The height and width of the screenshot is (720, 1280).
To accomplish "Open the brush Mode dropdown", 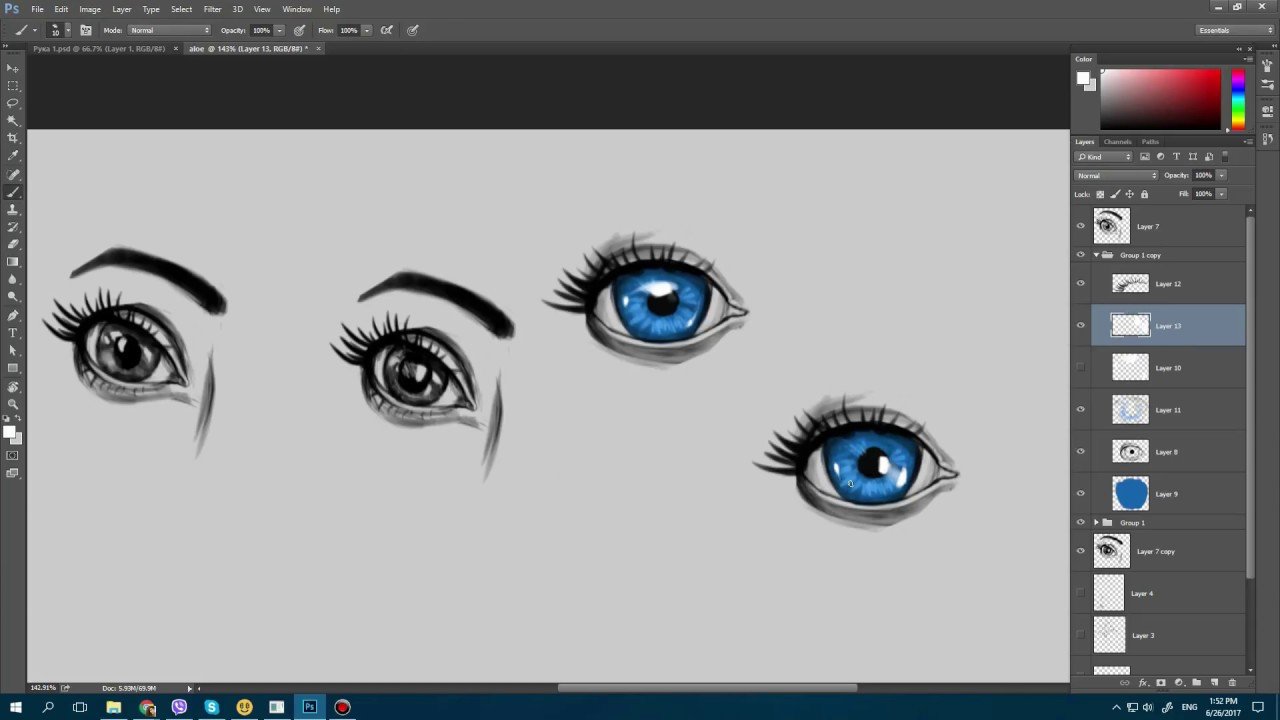I will 169,30.
